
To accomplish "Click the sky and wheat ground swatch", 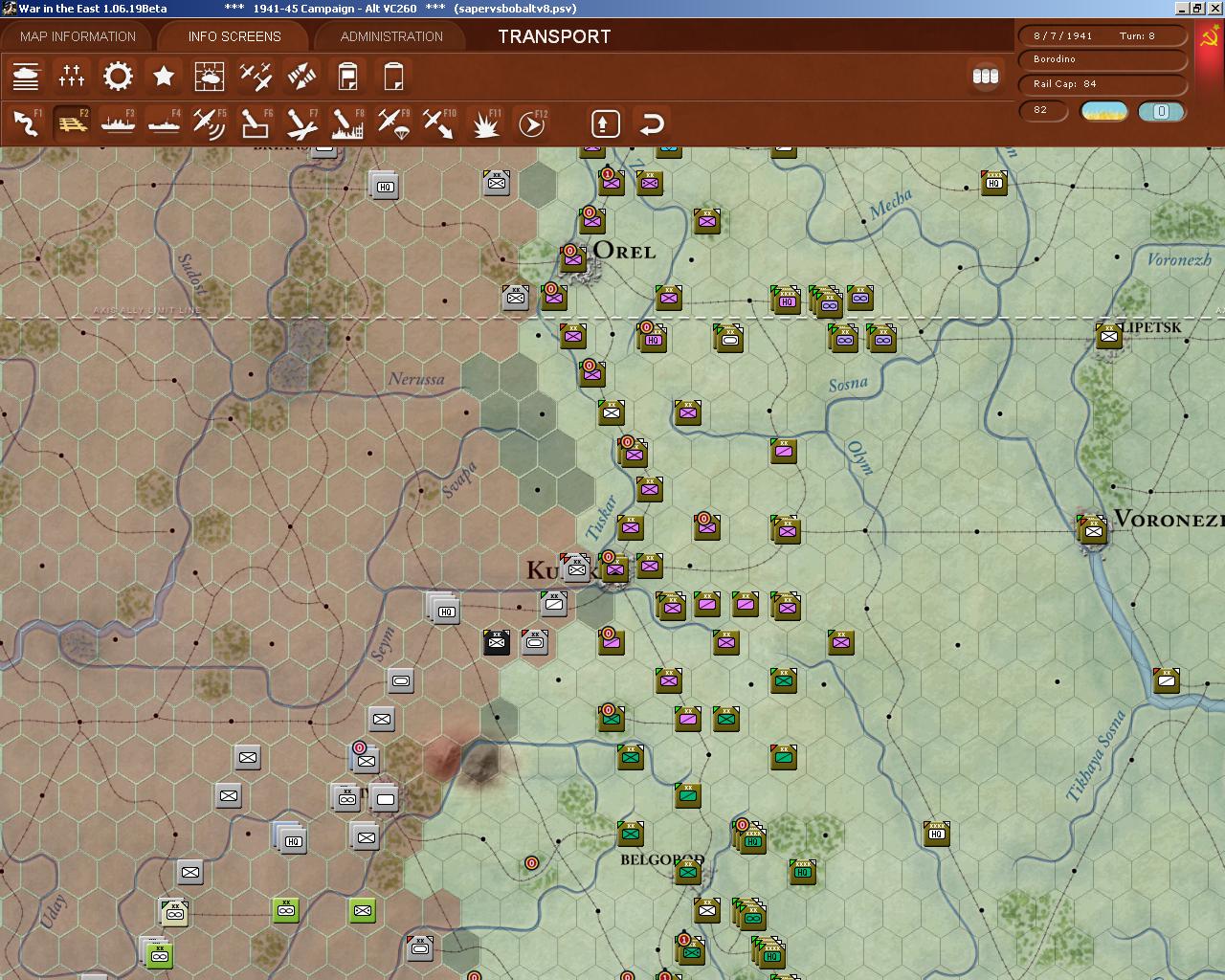I will pyautogui.click(x=1103, y=111).
